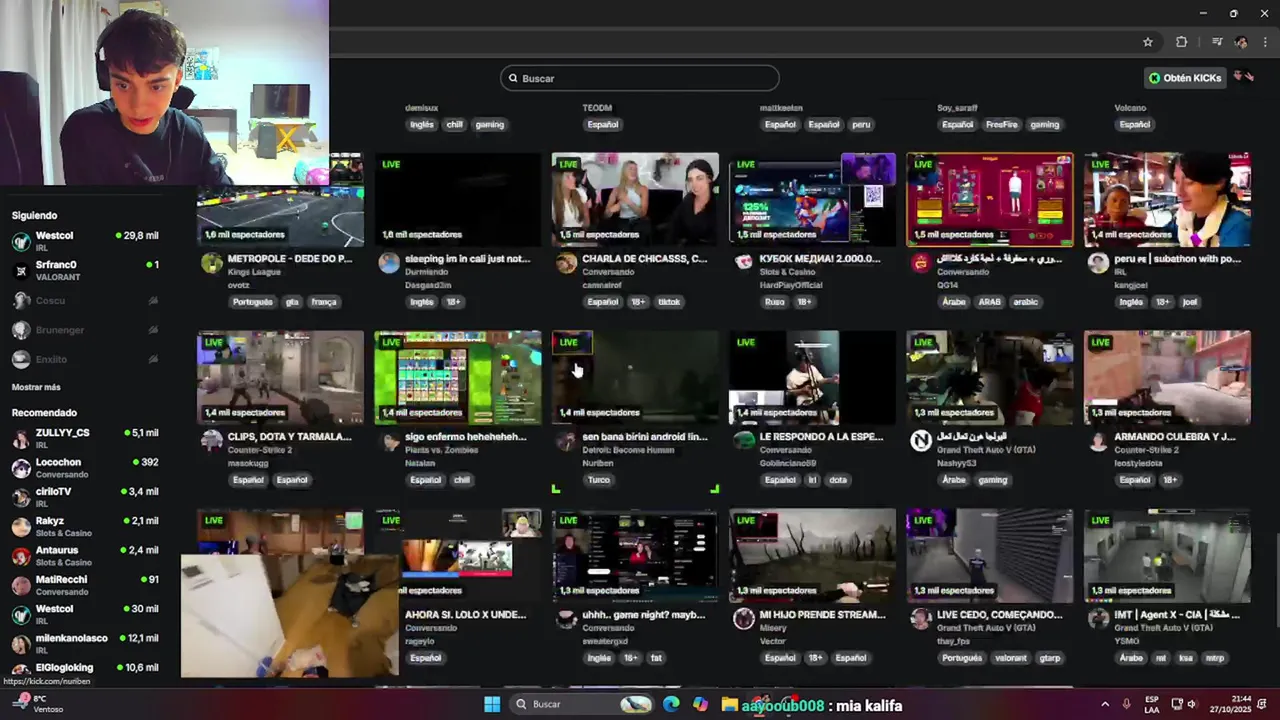Show hidden system tray icons chevron
Screen dimensions: 1280x720
coord(1105,704)
